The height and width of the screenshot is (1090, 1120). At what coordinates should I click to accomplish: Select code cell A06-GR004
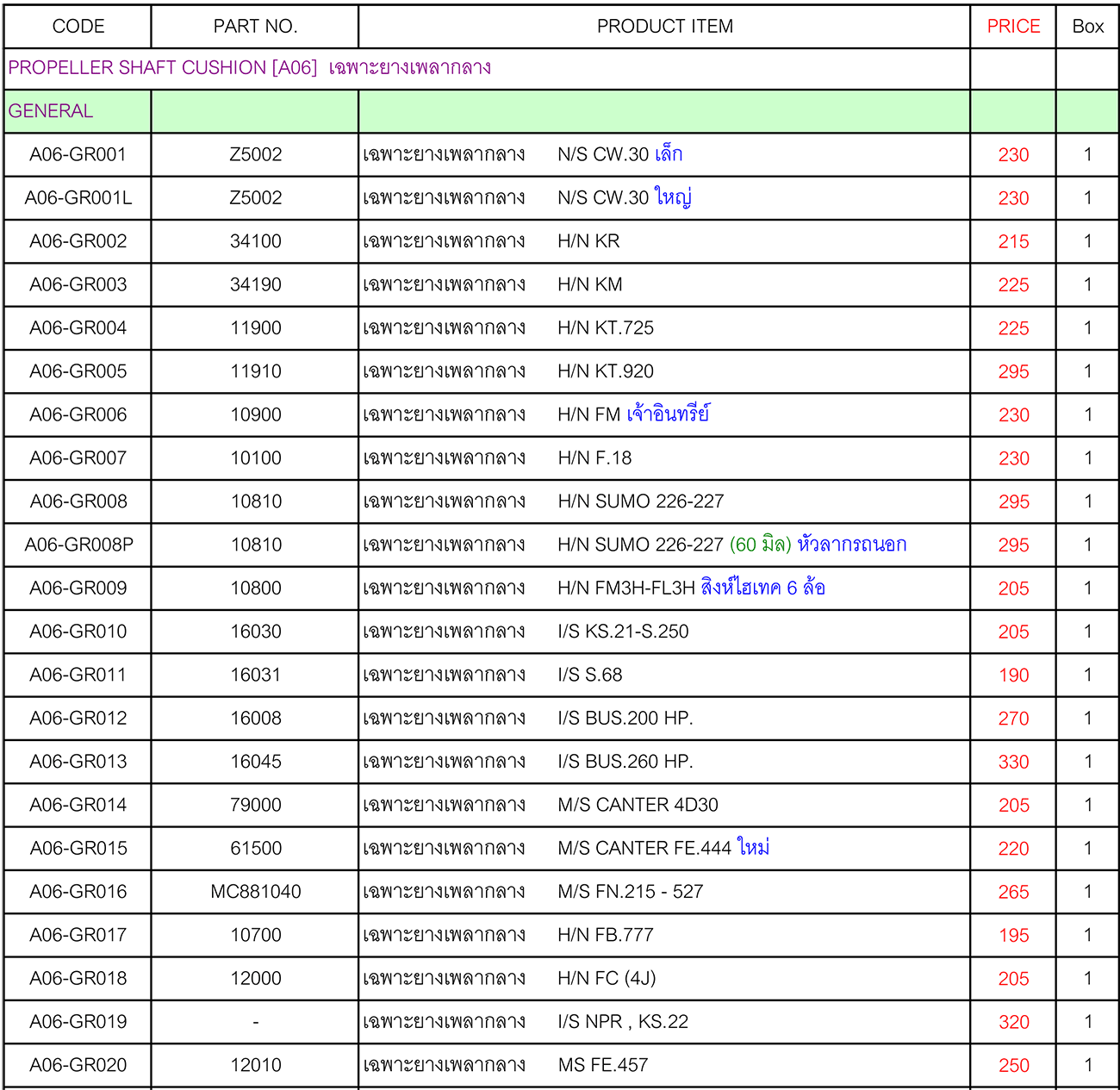coord(78,327)
